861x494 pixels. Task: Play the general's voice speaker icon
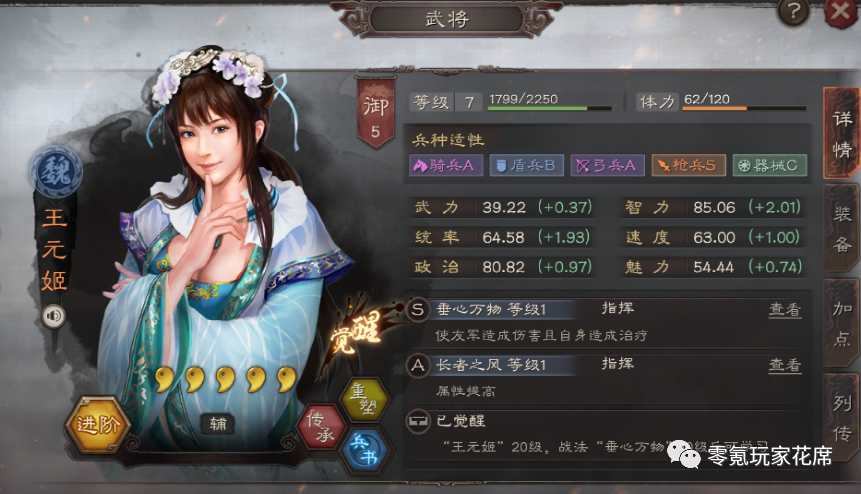pyautogui.click(x=53, y=316)
